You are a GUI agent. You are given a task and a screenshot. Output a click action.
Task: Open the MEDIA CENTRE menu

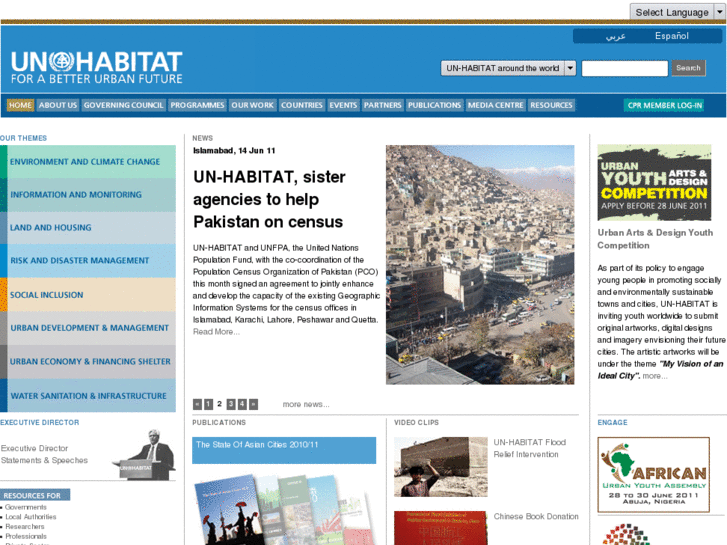pyautogui.click(x=496, y=105)
